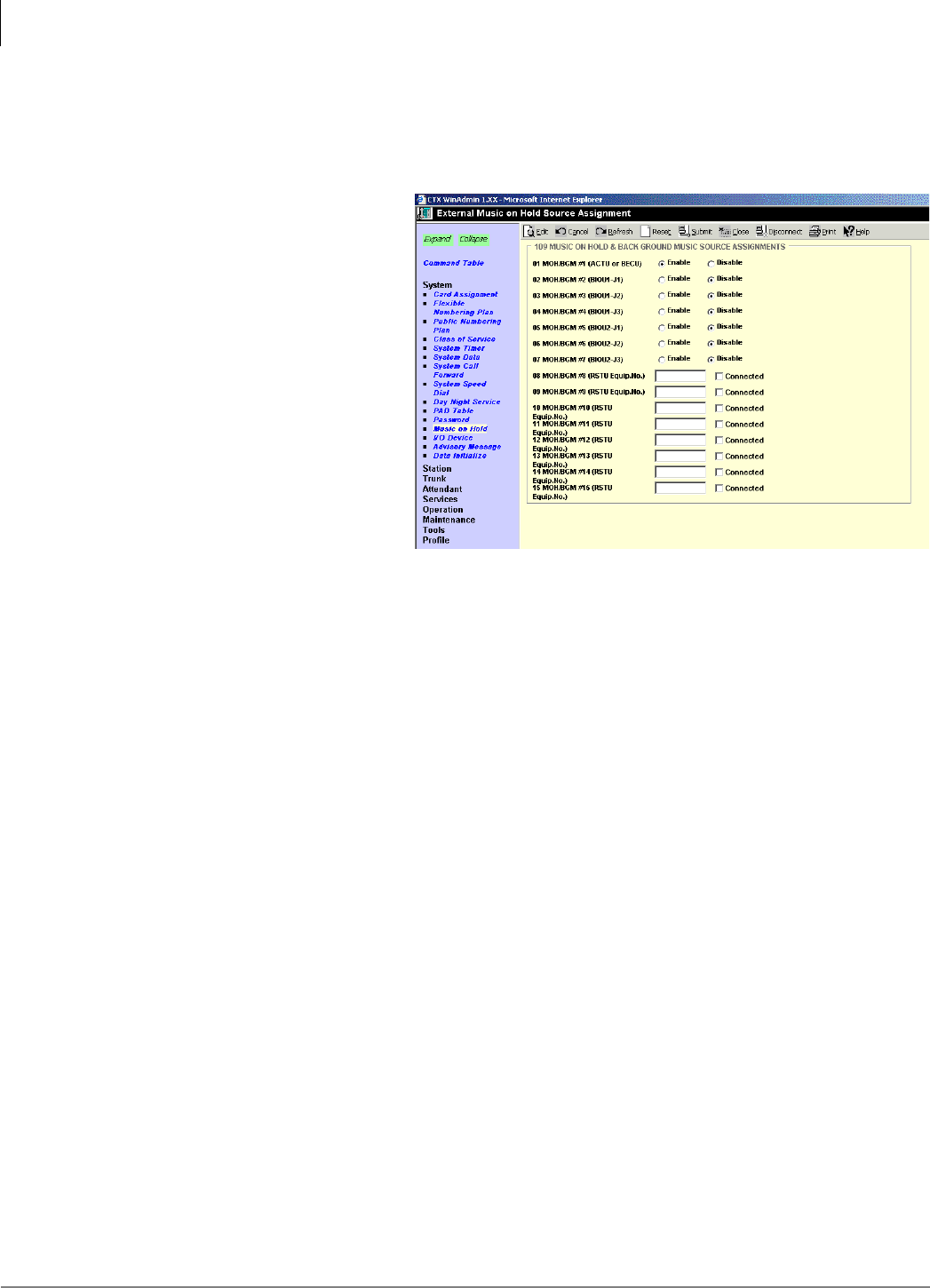Expand the Maintenance section in sidebar
Viewport: 930px width, 1288px height.
pos(449,521)
